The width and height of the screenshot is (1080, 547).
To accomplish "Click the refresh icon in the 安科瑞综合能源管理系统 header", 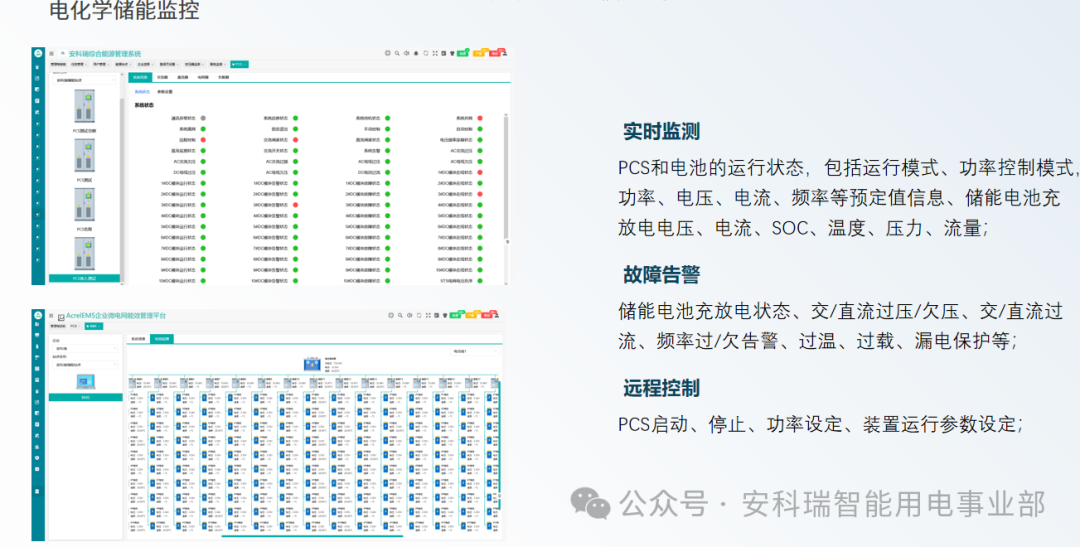I will [426, 53].
